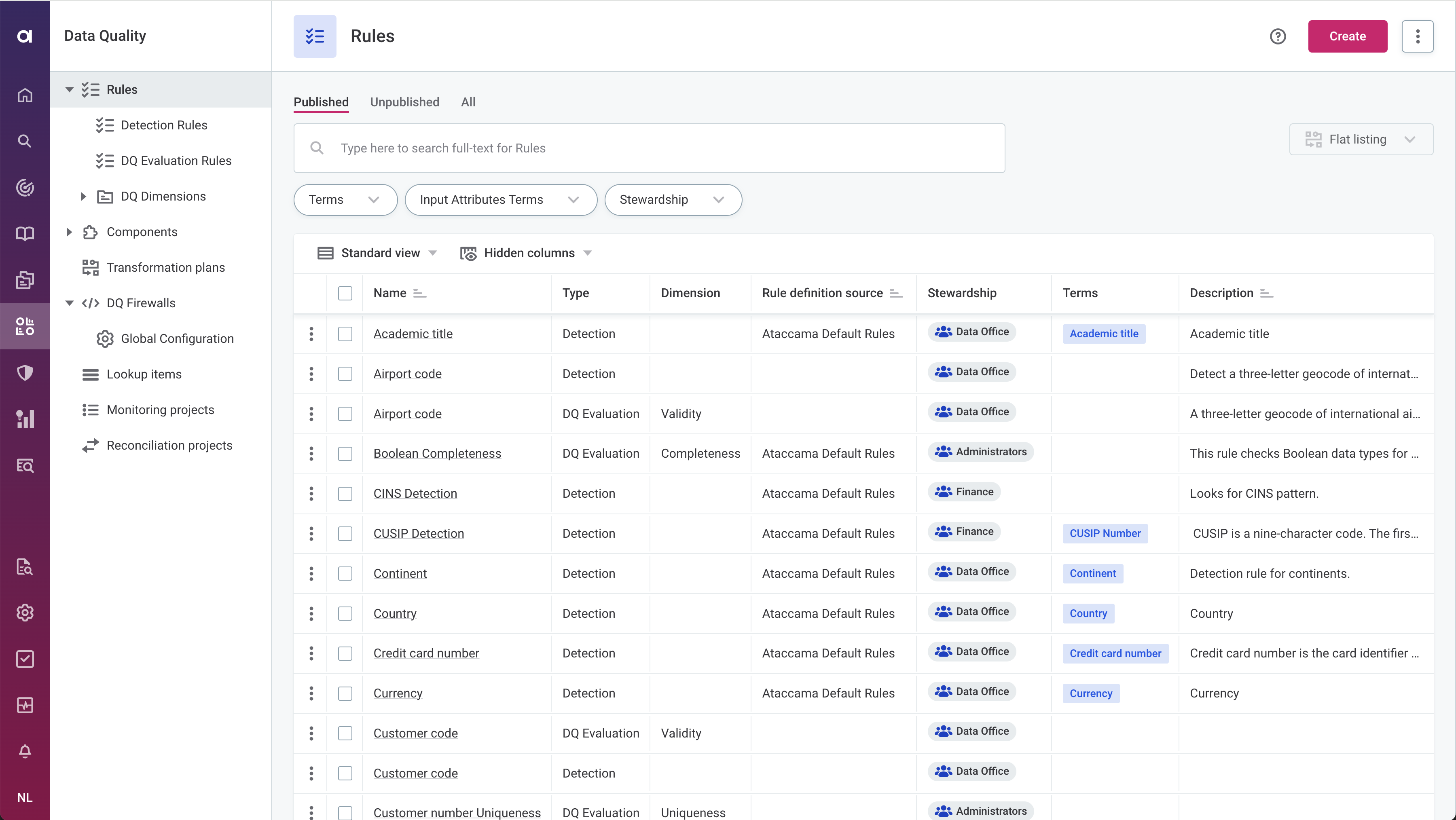Click the notifications bell icon
1456x820 pixels.
[24, 751]
